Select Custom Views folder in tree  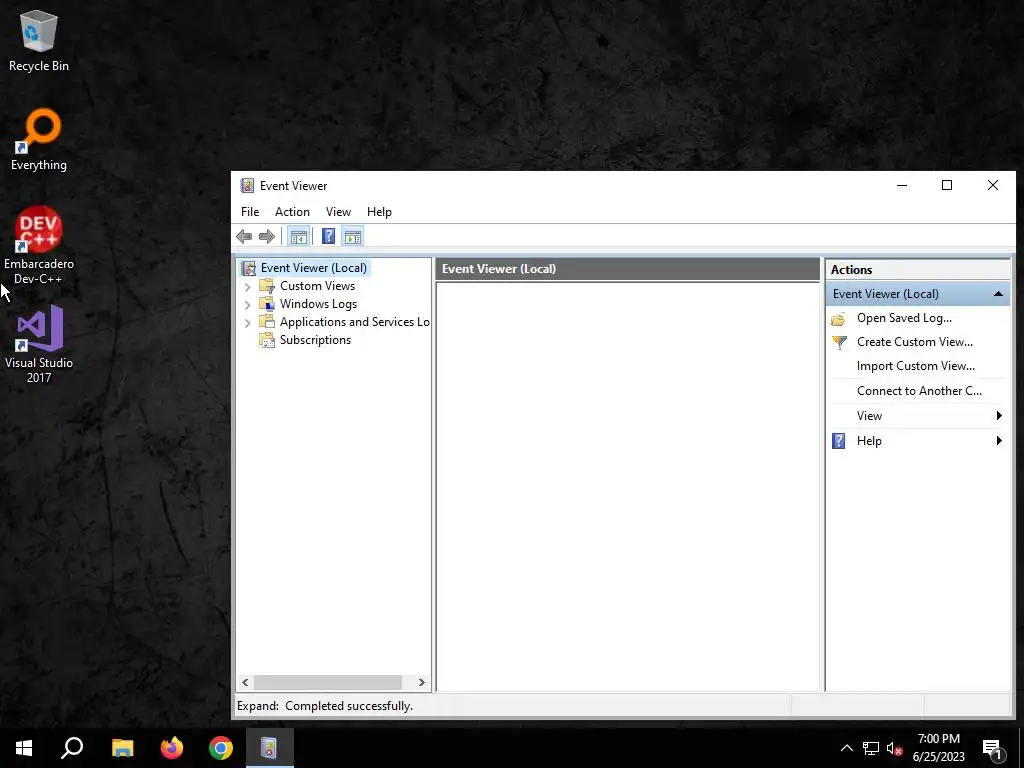coord(317,286)
